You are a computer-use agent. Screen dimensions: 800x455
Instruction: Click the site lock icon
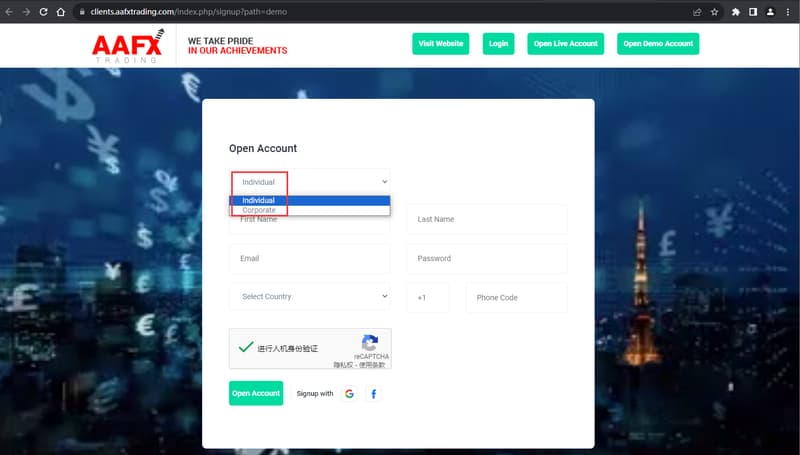pos(82,12)
